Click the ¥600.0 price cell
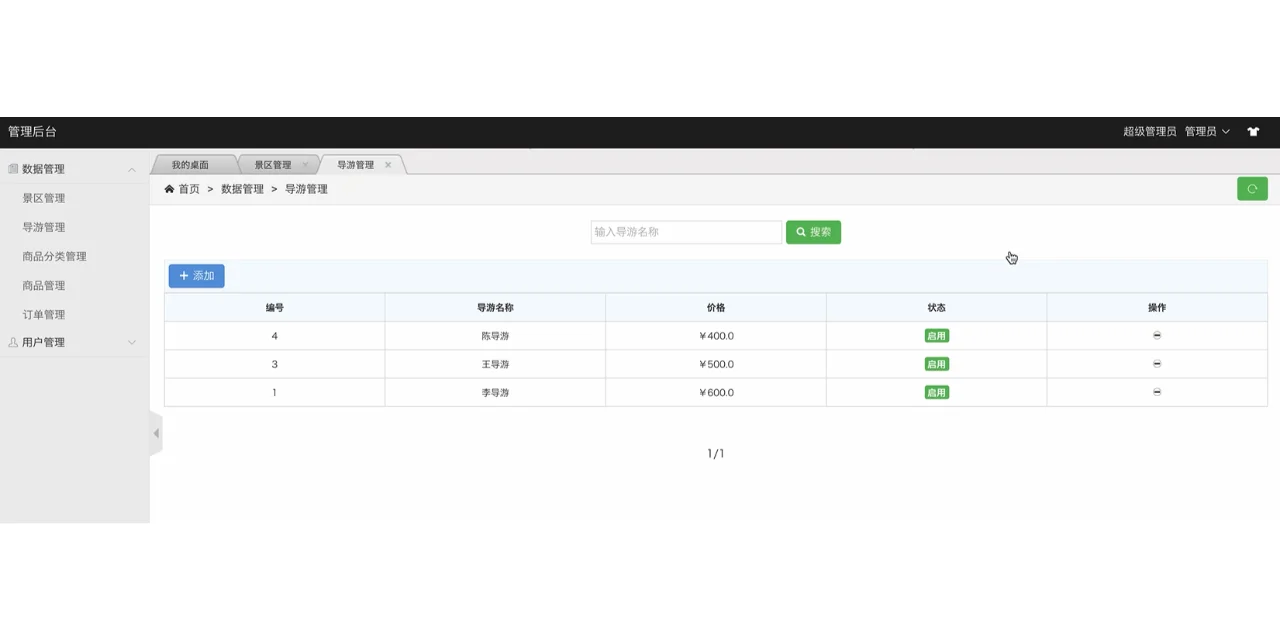Screen dimensions: 1280x639 pos(716,392)
